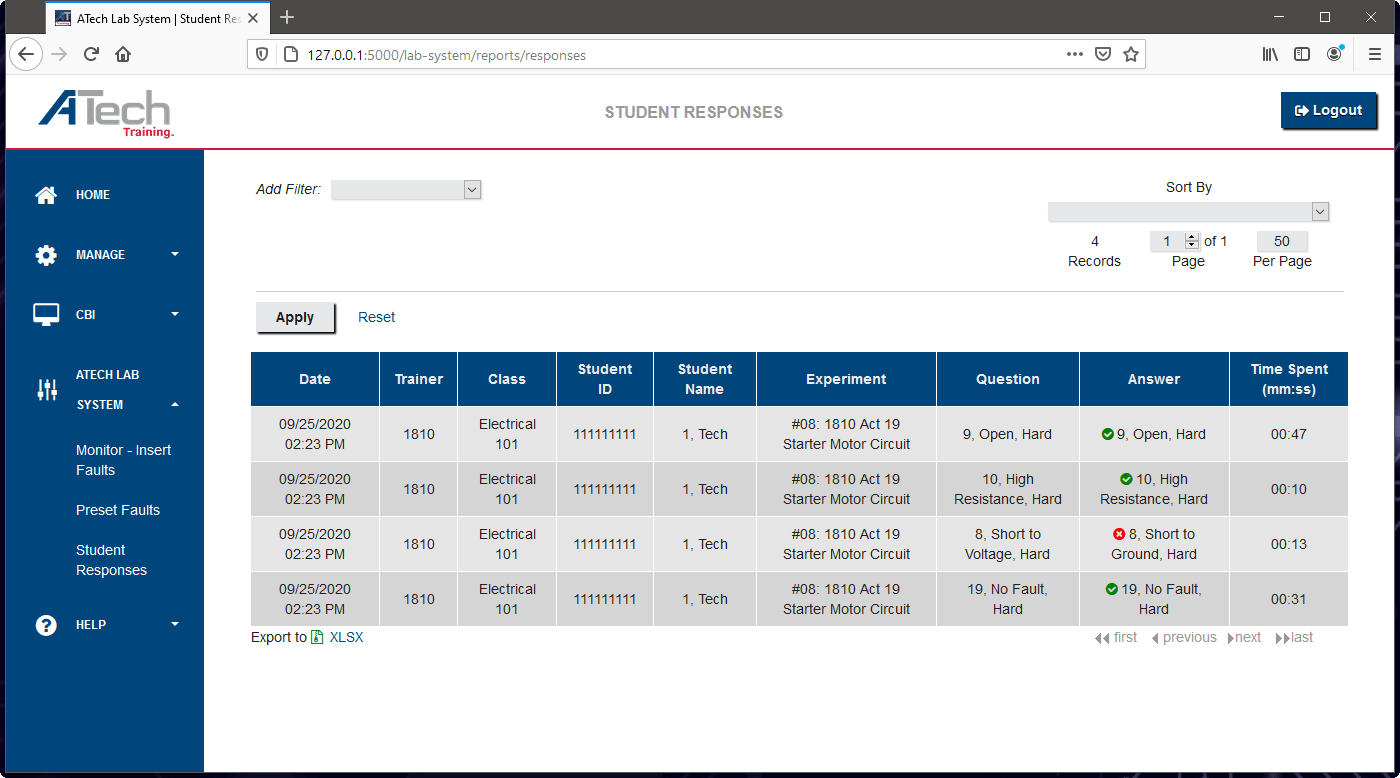
Task: Click the ATech Lab System sliders icon
Action: pos(46,390)
